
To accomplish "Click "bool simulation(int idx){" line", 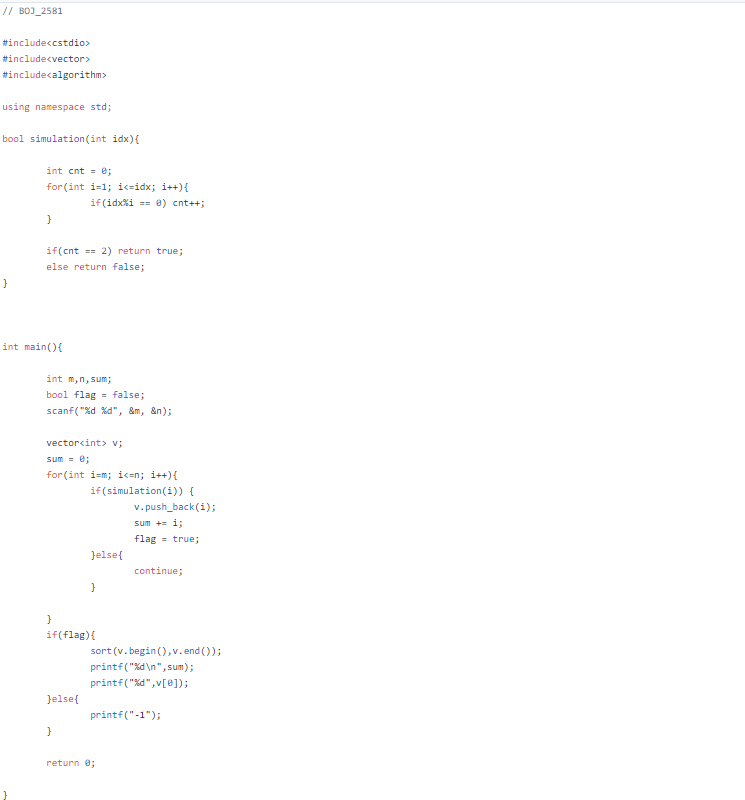I will [x=71, y=139].
